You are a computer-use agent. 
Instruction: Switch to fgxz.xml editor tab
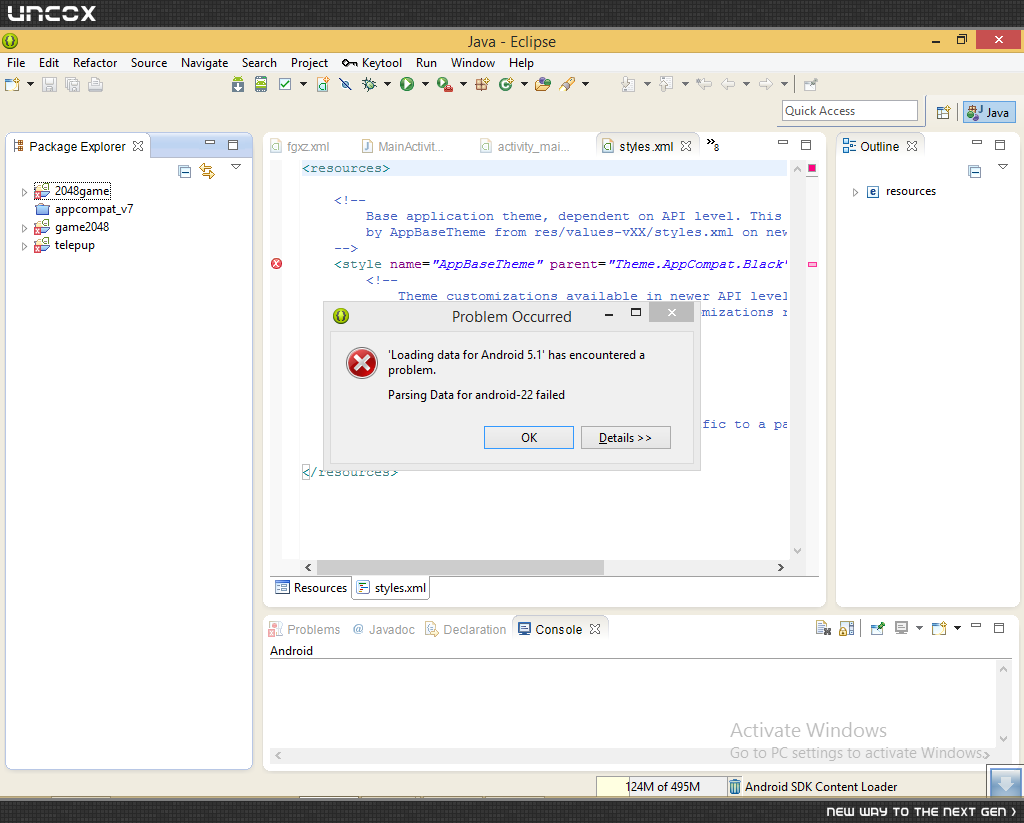[301, 146]
